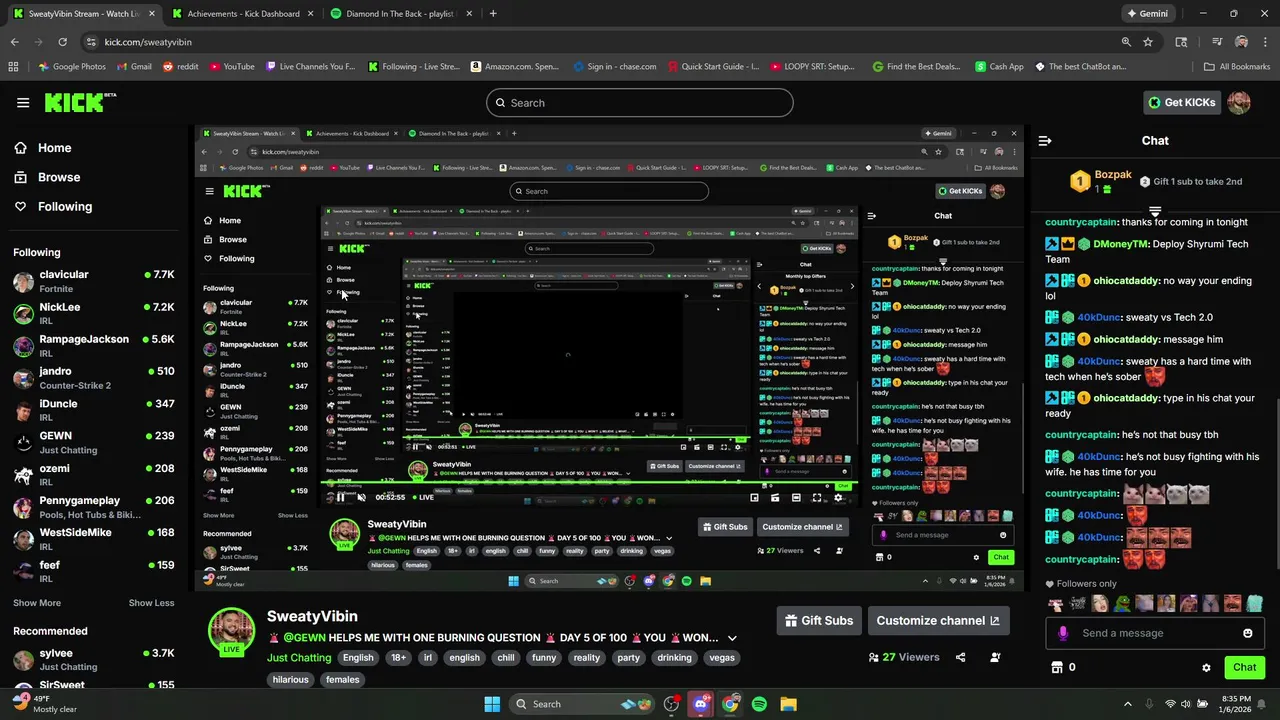Screen dimensions: 1280x720
Task: Open the Just Chatting category link
Action: [x=299, y=658]
